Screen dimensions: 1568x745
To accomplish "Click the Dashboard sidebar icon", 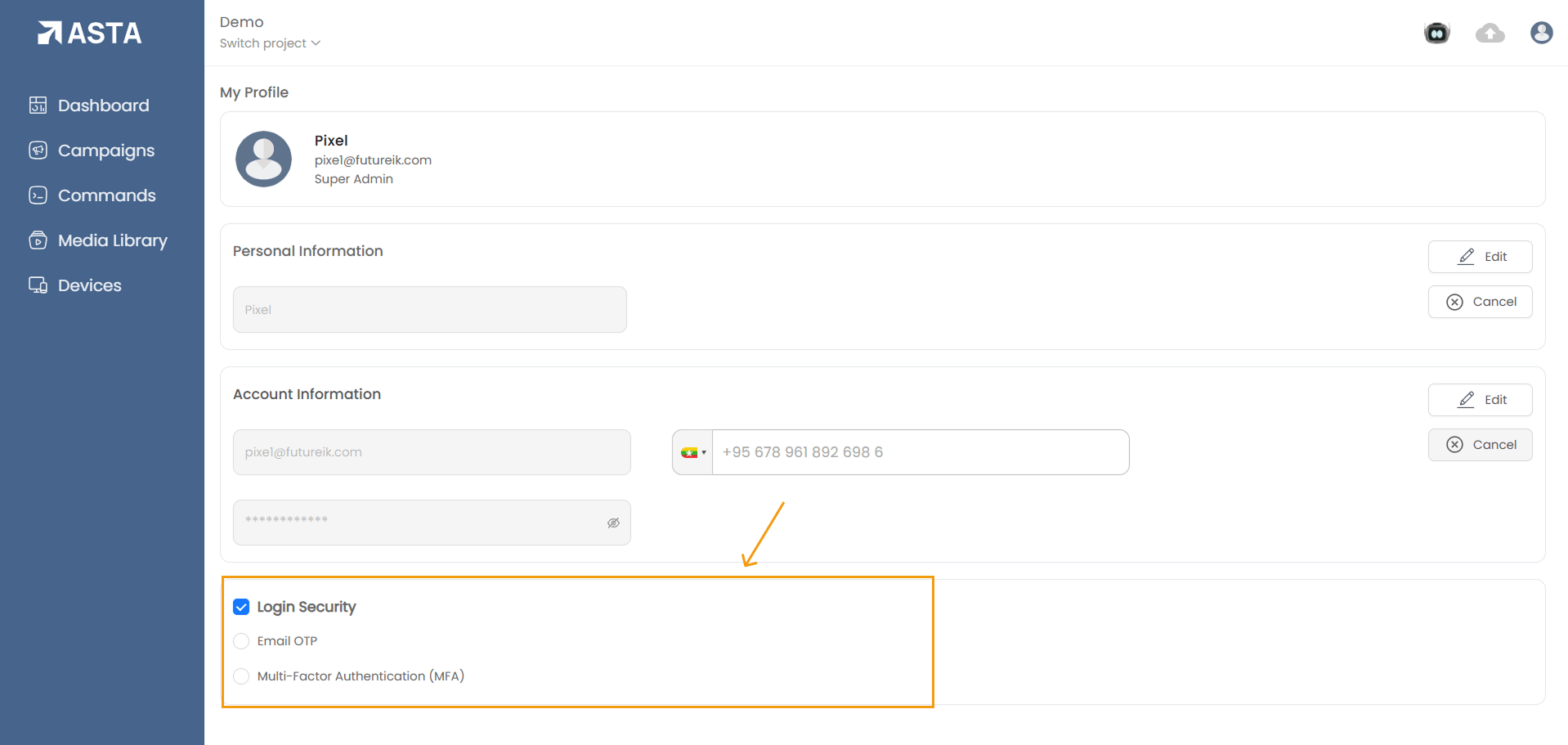I will click(x=38, y=105).
